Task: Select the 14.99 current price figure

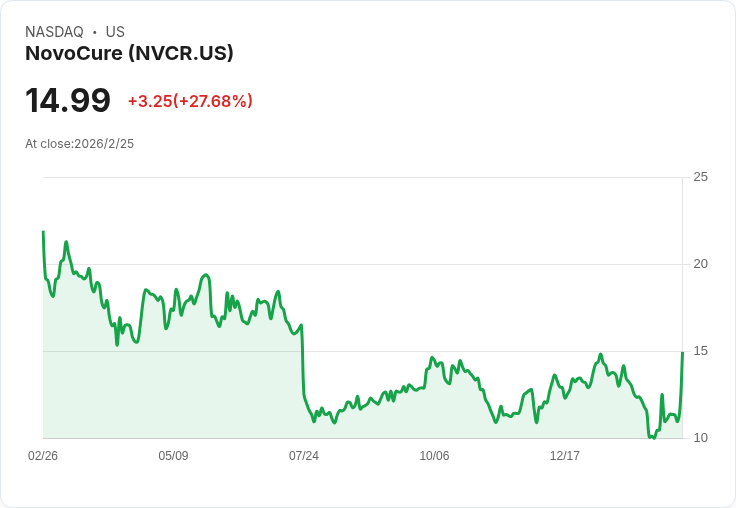Action: pyautogui.click(x=68, y=100)
